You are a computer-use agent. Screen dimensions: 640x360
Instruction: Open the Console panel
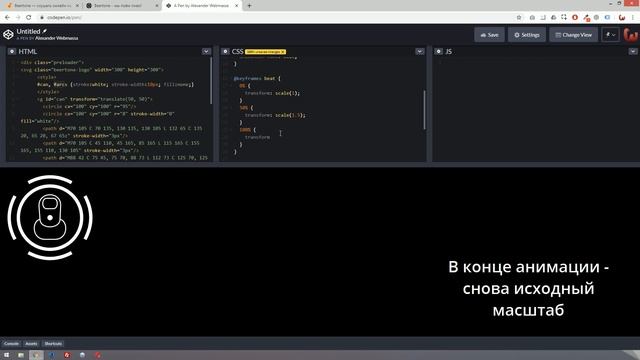tap(11, 344)
